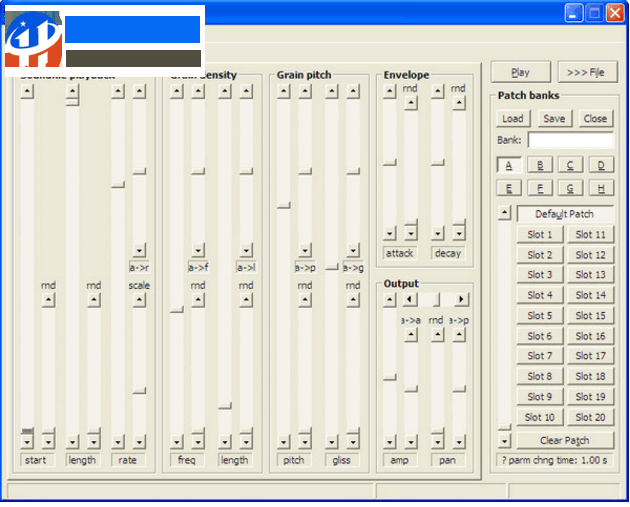
Task: Click the pan slider left arrow
Action: tap(409, 299)
